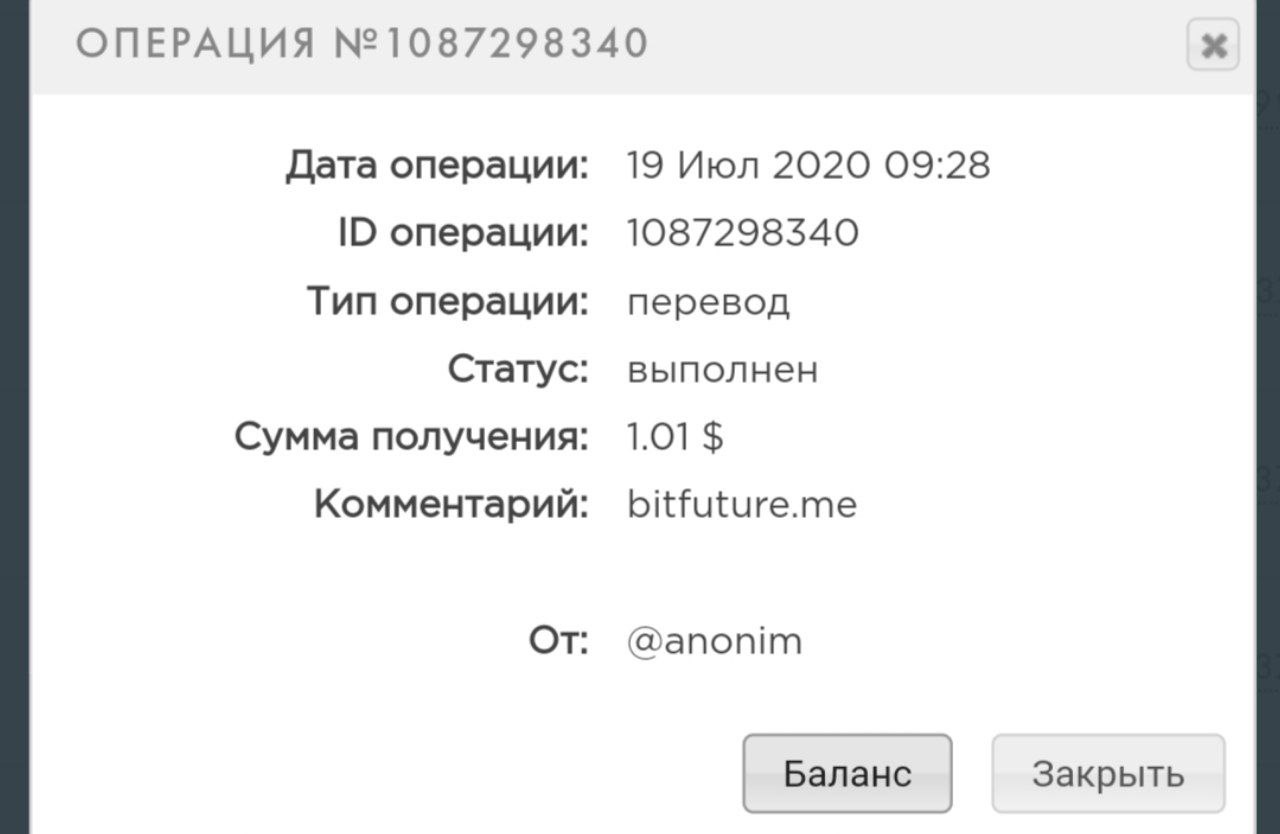Open the bitfuture.me comment text
1280x834 pixels.
click(742, 505)
